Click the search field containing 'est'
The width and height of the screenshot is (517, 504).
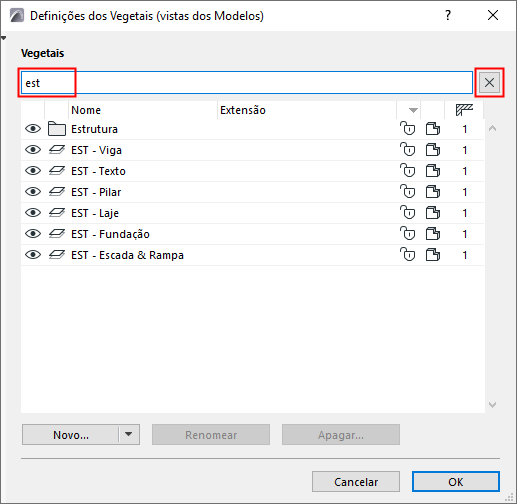(246, 82)
